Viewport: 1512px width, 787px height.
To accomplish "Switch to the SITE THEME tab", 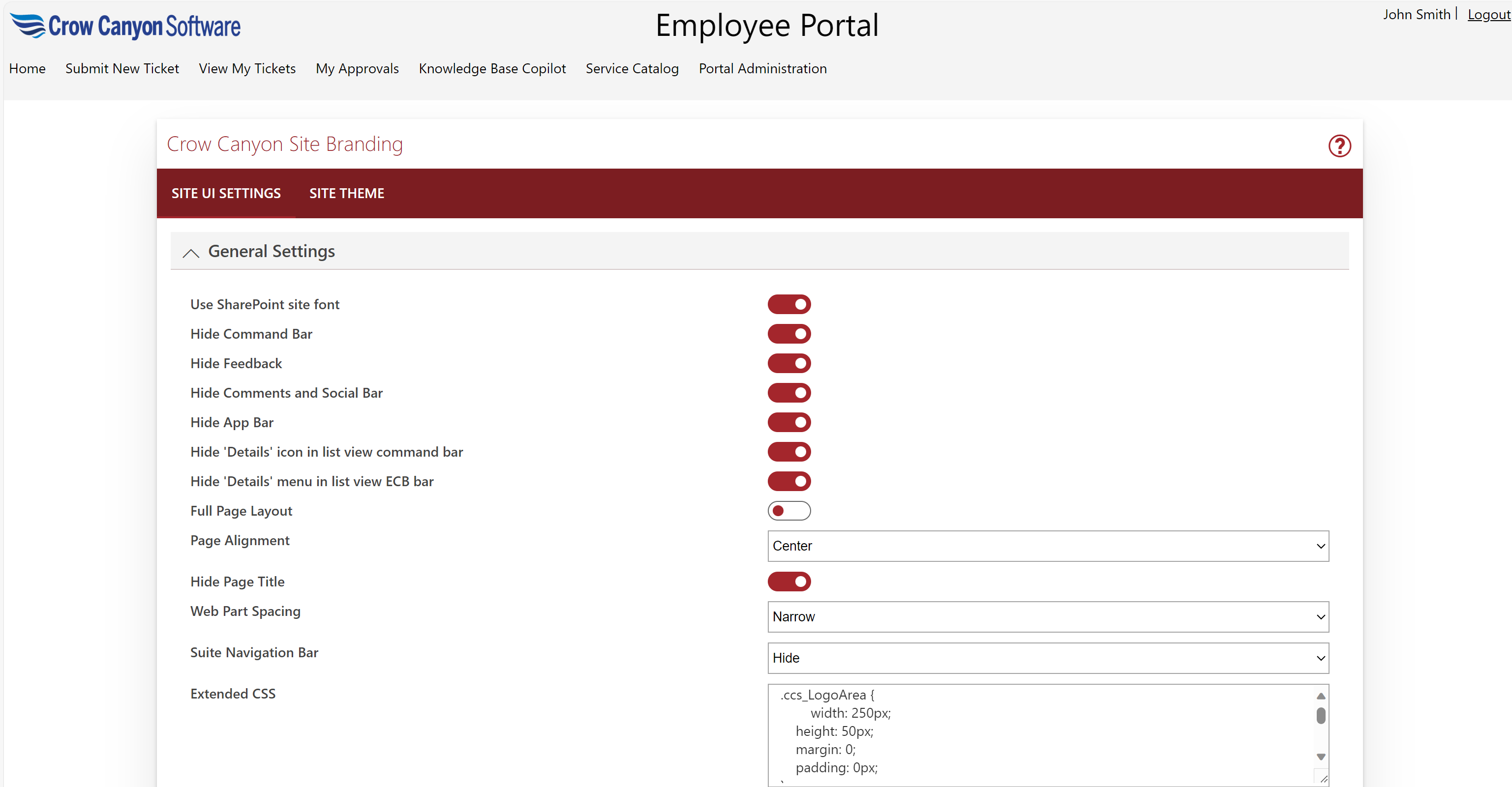I will 346,194.
